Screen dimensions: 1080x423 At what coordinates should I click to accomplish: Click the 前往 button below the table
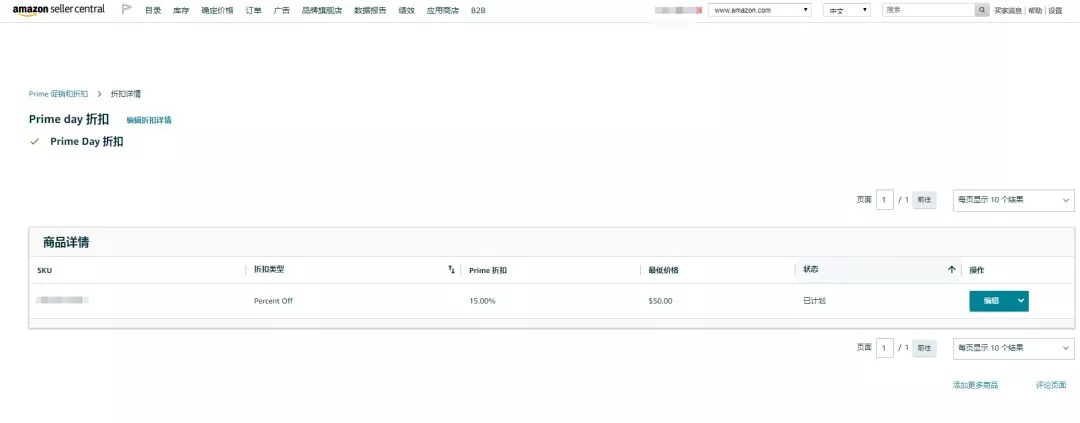(924, 348)
